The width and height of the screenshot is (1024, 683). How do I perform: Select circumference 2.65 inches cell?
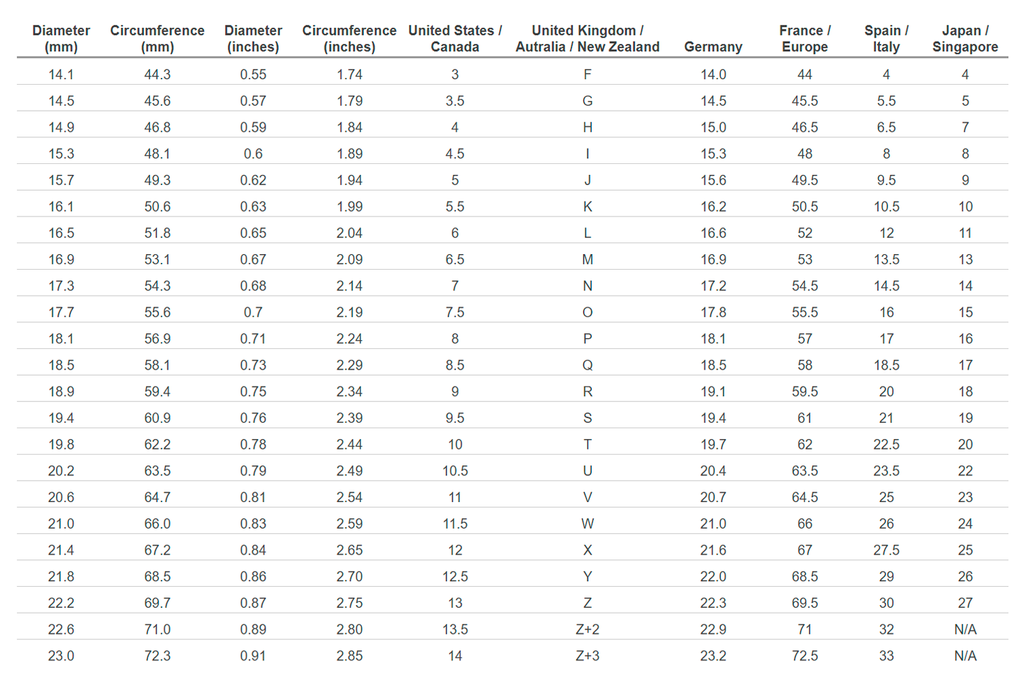pos(349,550)
